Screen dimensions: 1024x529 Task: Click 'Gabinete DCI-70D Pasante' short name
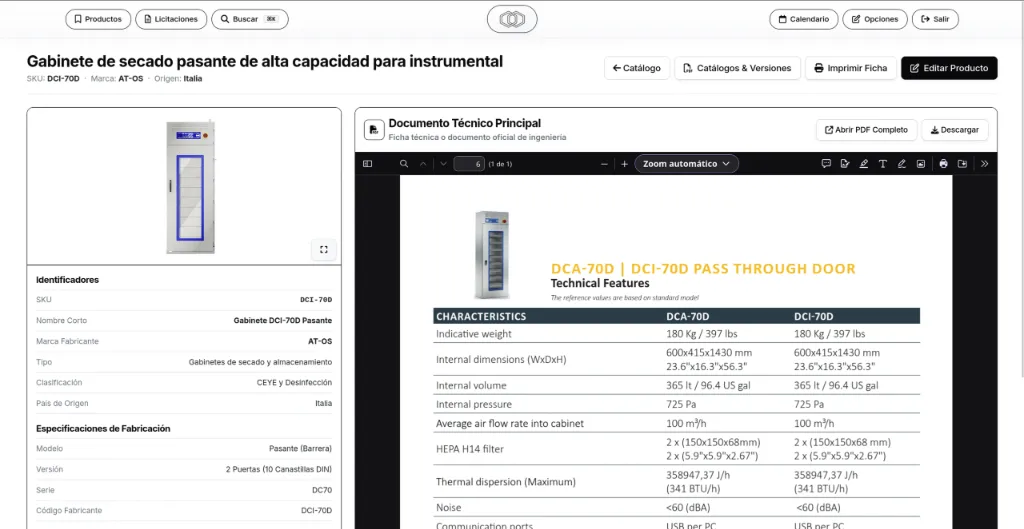coord(283,321)
